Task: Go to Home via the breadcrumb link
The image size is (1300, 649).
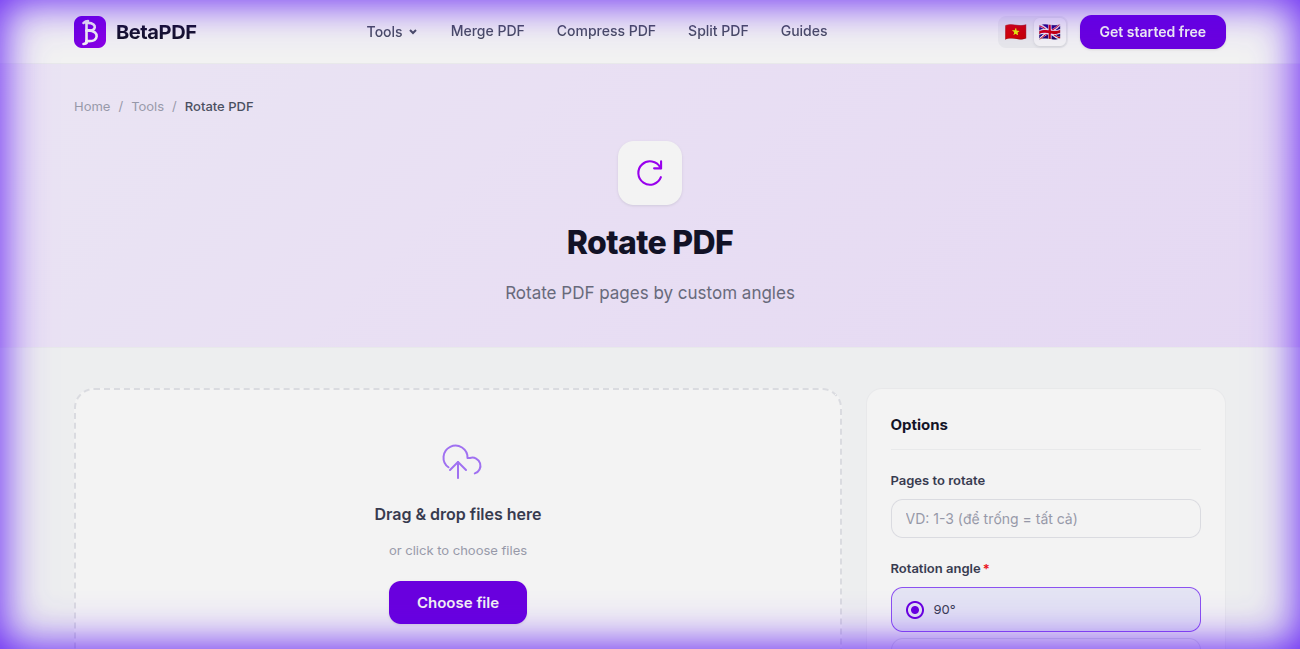Action: tap(92, 106)
